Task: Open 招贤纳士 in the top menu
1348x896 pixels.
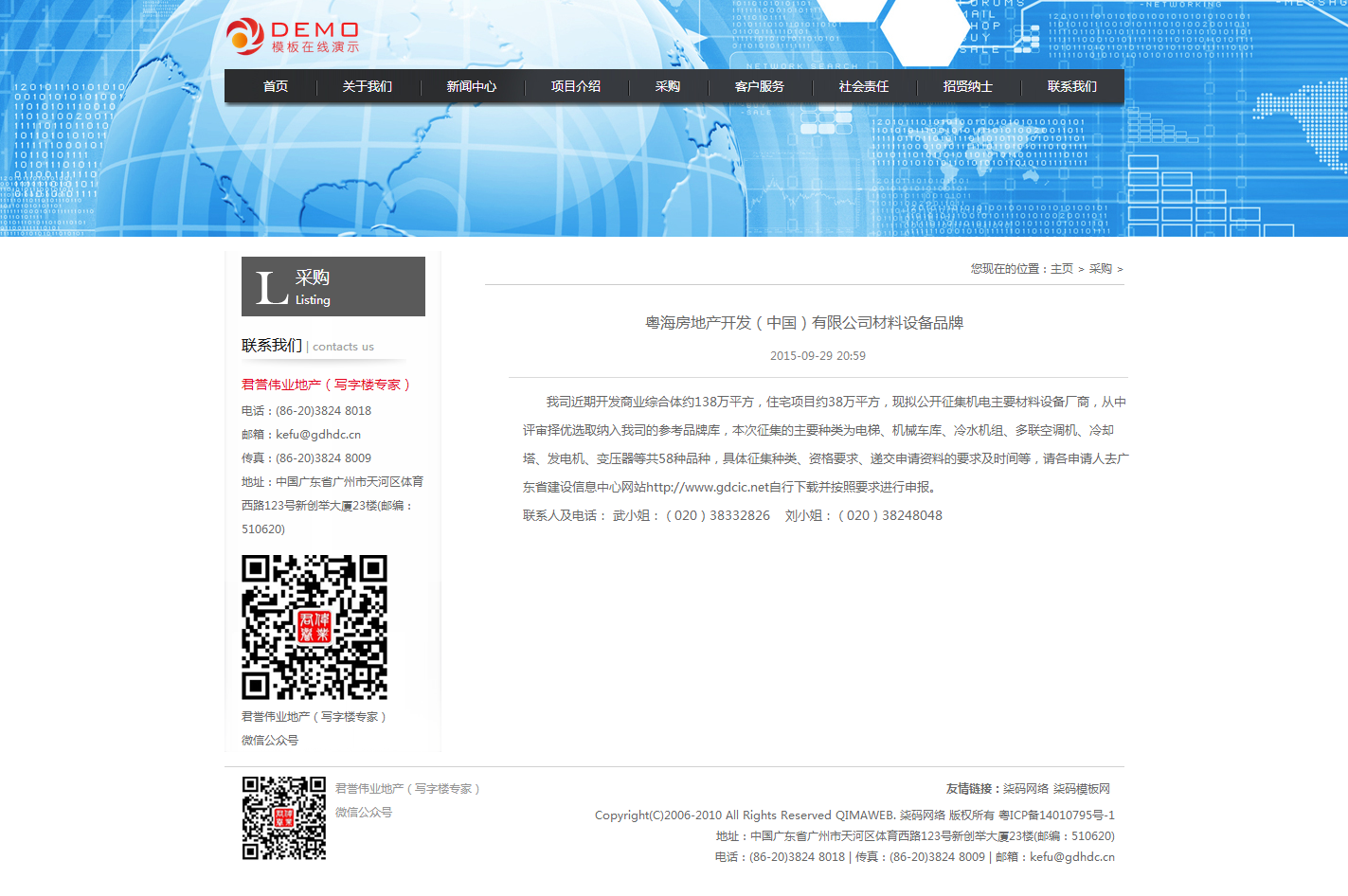Action: [x=968, y=86]
